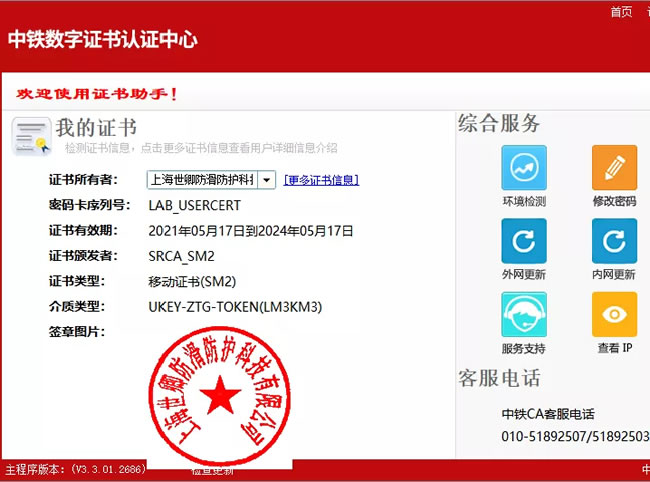
Task: Select the LAB_USERCERT serial number text
Action: pyautogui.click(x=194, y=206)
